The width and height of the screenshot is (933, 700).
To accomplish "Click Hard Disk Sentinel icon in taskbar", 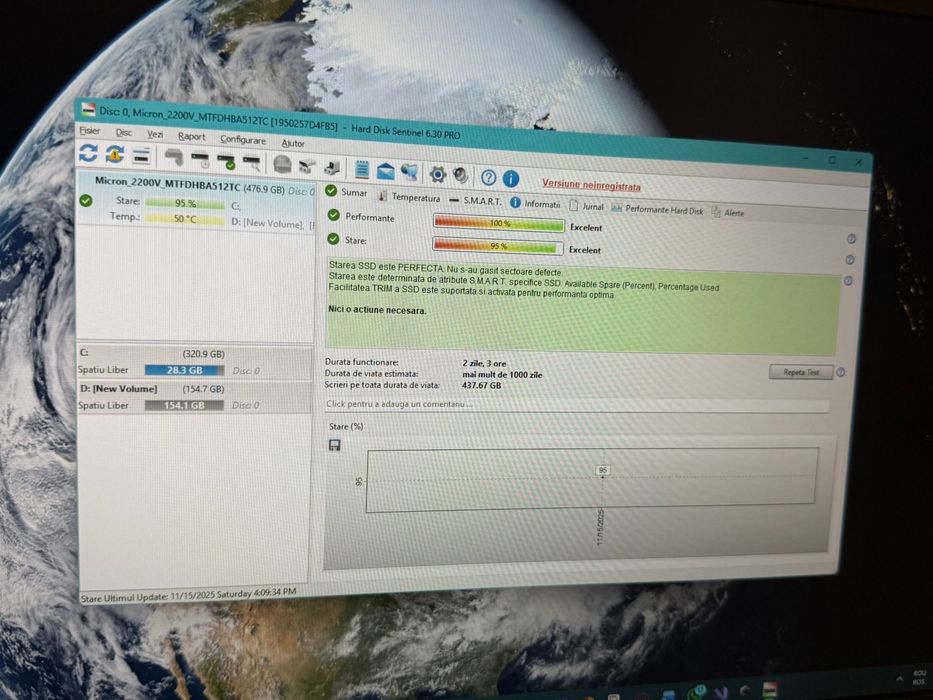I will (x=770, y=690).
